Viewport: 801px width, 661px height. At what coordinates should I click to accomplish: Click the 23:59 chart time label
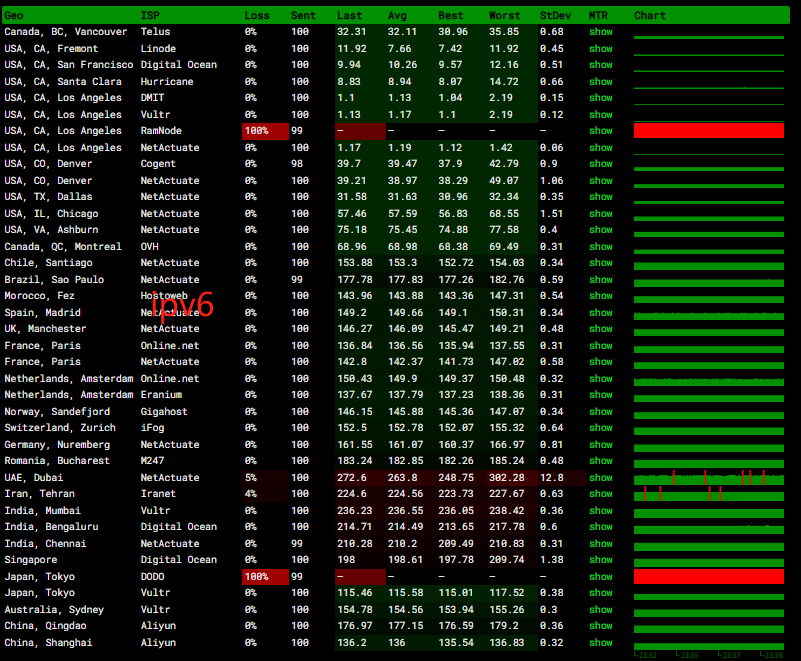[x=771, y=655]
